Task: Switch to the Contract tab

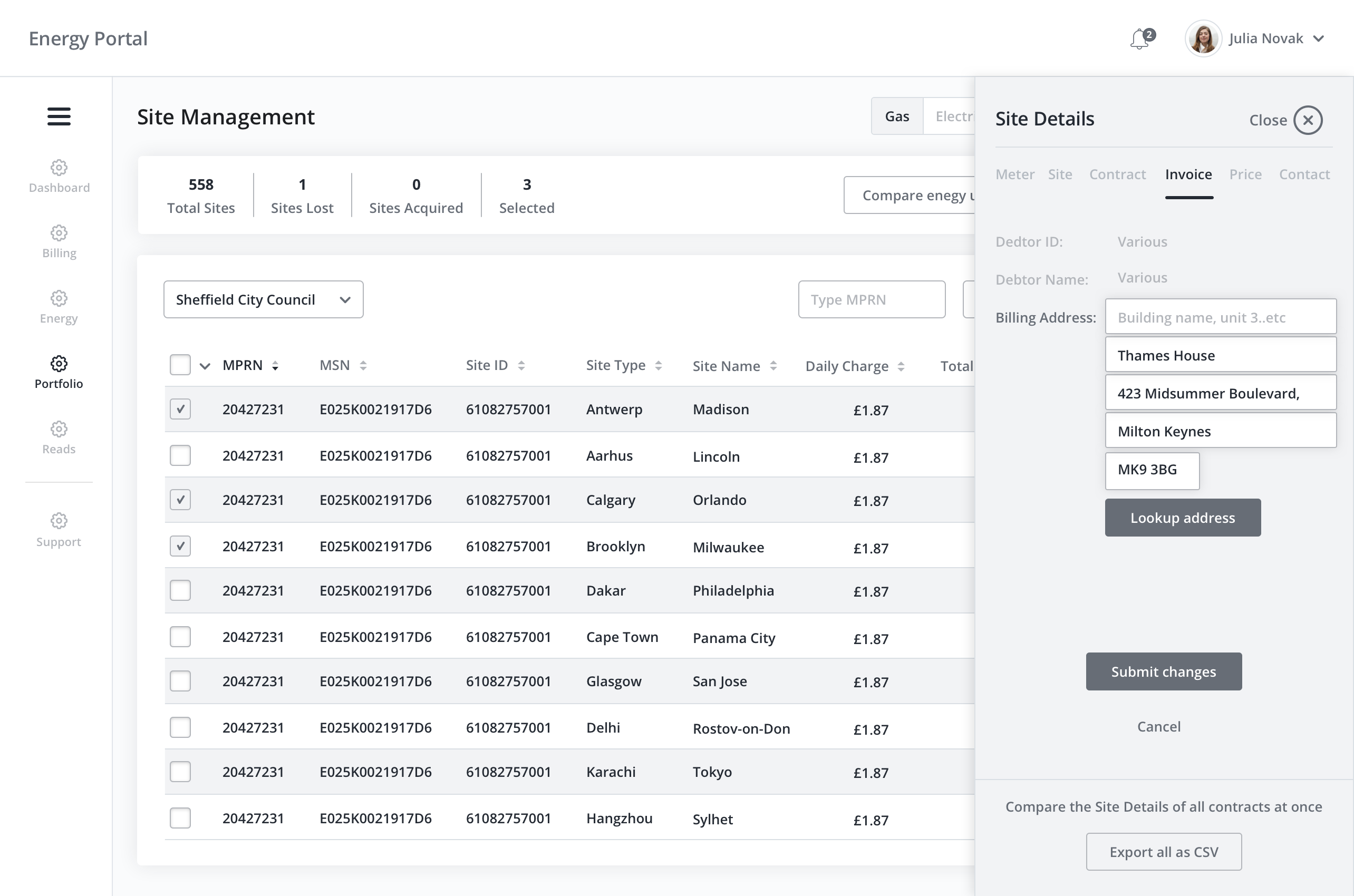Action: [x=1117, y=174]
